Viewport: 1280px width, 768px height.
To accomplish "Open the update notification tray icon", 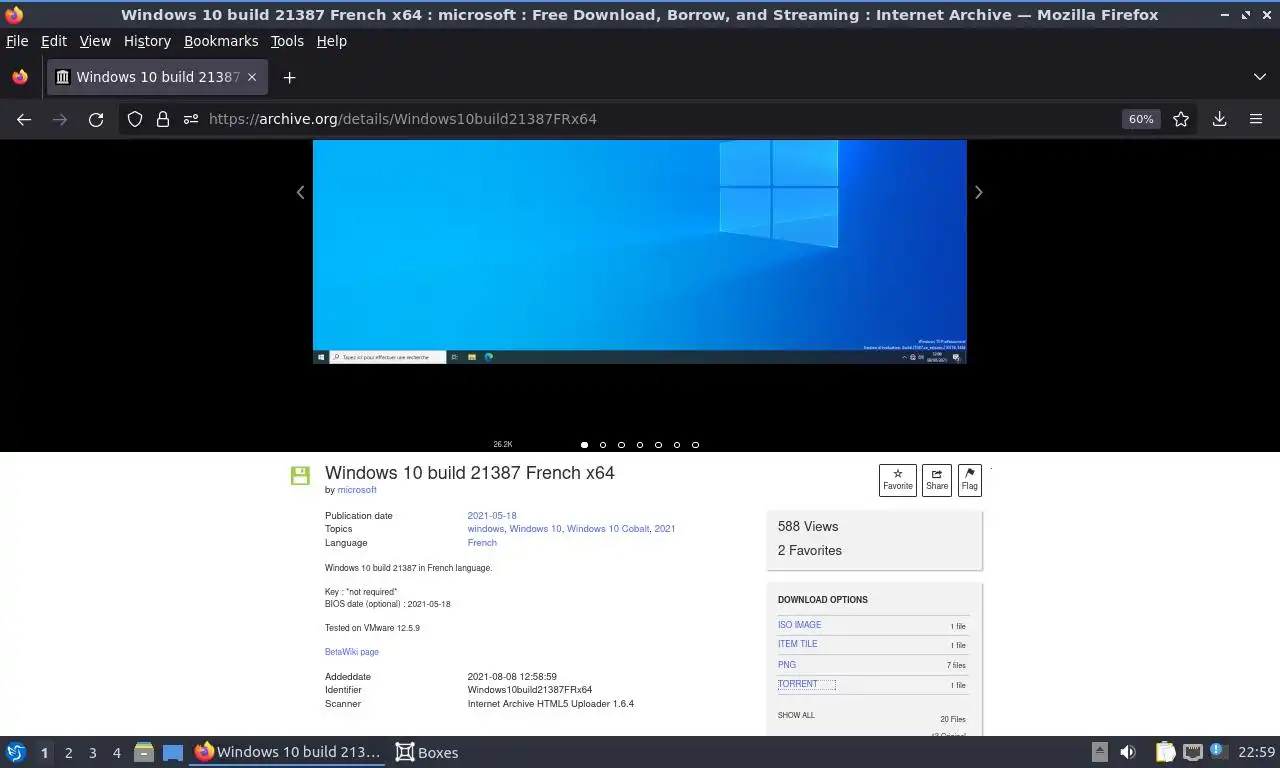I will tap(1218, 751).
